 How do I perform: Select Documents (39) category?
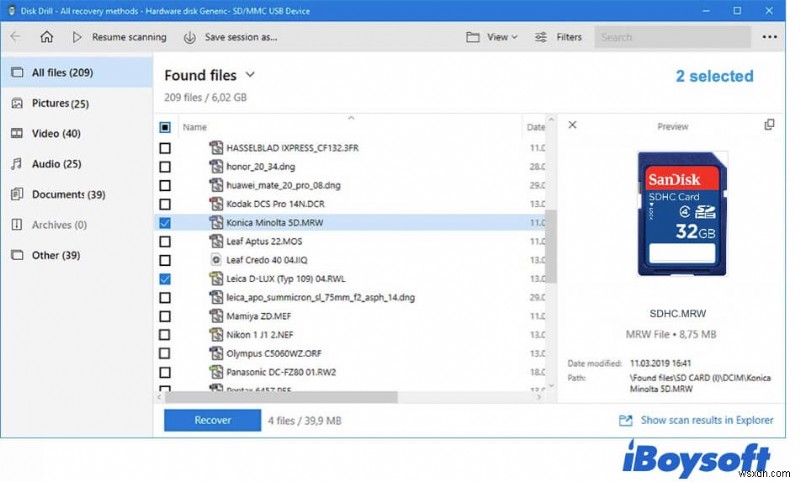[x=77, y=194]
